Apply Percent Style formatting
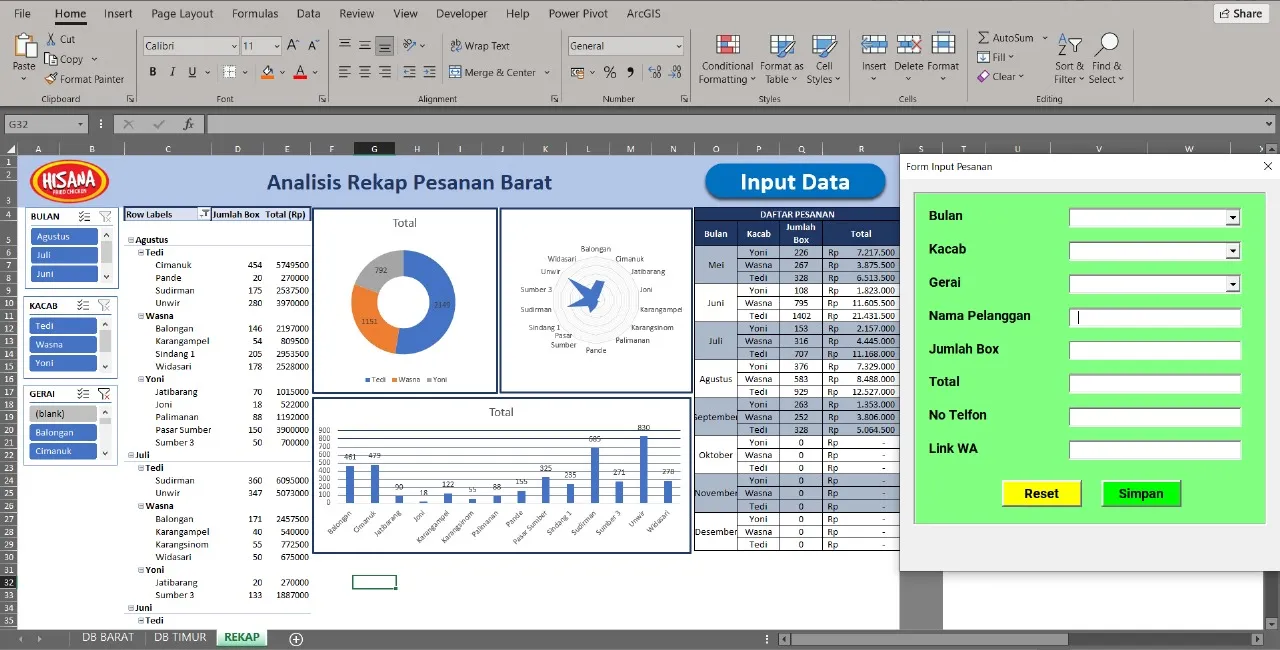The height and width of the screenshot is (650, 1280). pyautogui.click(x=609, y=72)
